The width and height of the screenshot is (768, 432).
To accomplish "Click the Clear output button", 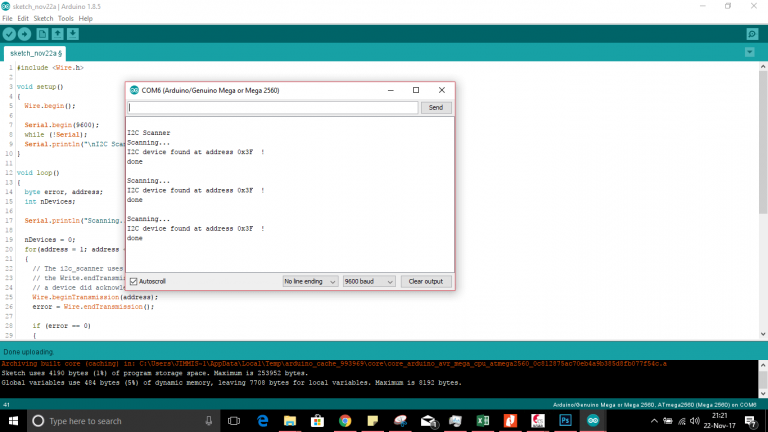I will tap(426, 282).
